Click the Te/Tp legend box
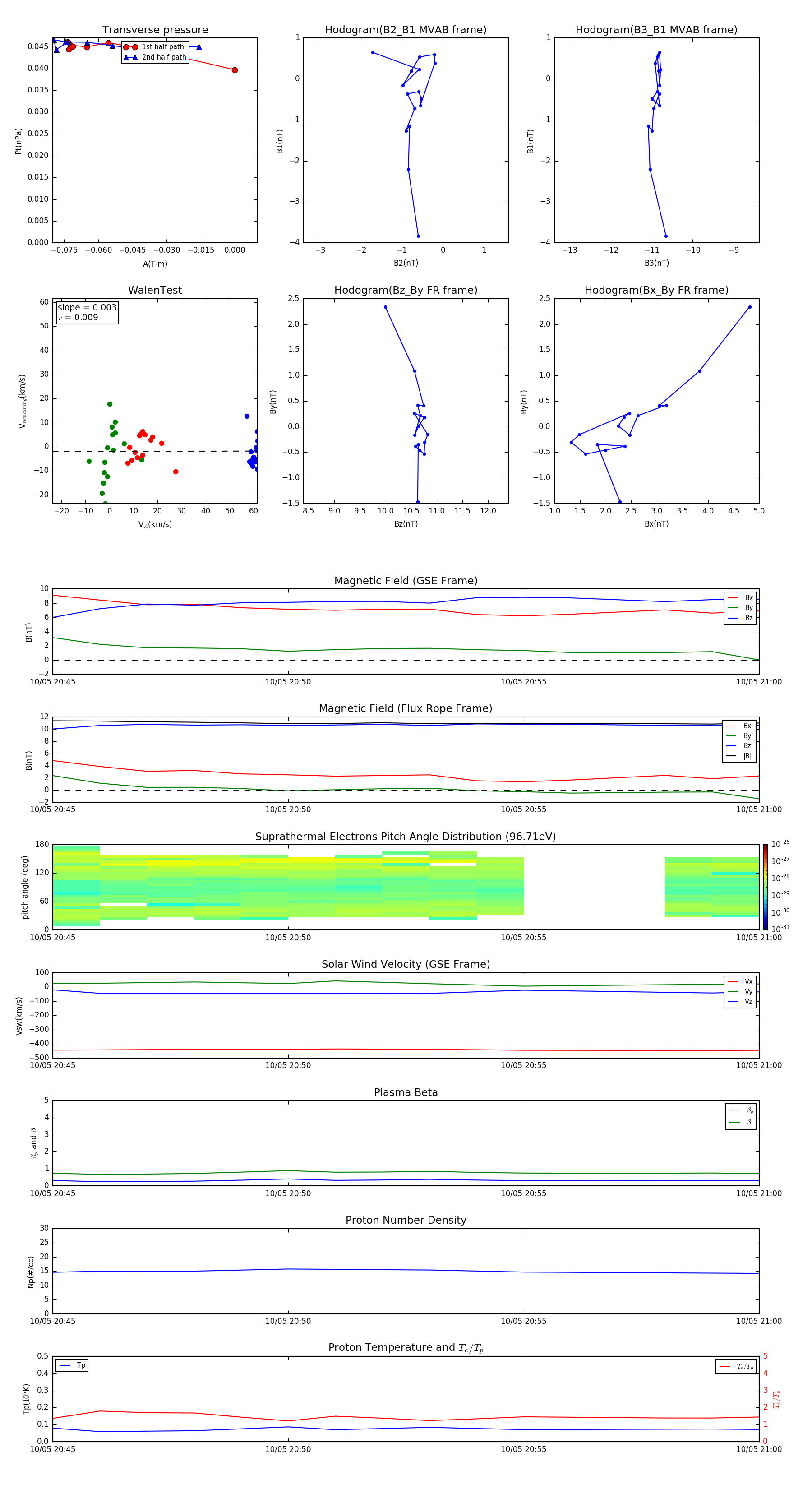Viewport: 812px width, 1489px height. [x=736, y=1366]
